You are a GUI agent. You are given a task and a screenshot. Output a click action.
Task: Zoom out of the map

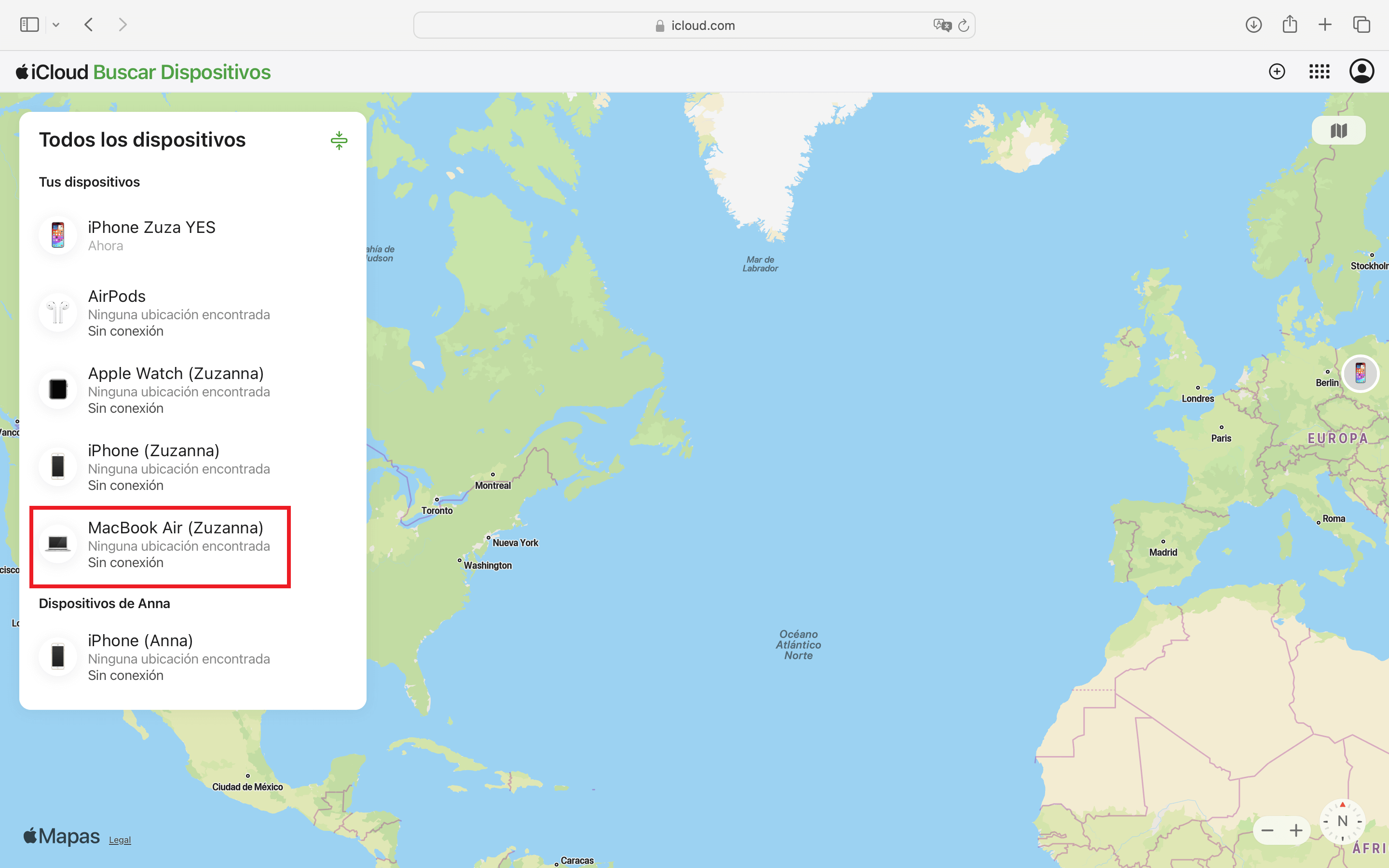(1268, 831)
